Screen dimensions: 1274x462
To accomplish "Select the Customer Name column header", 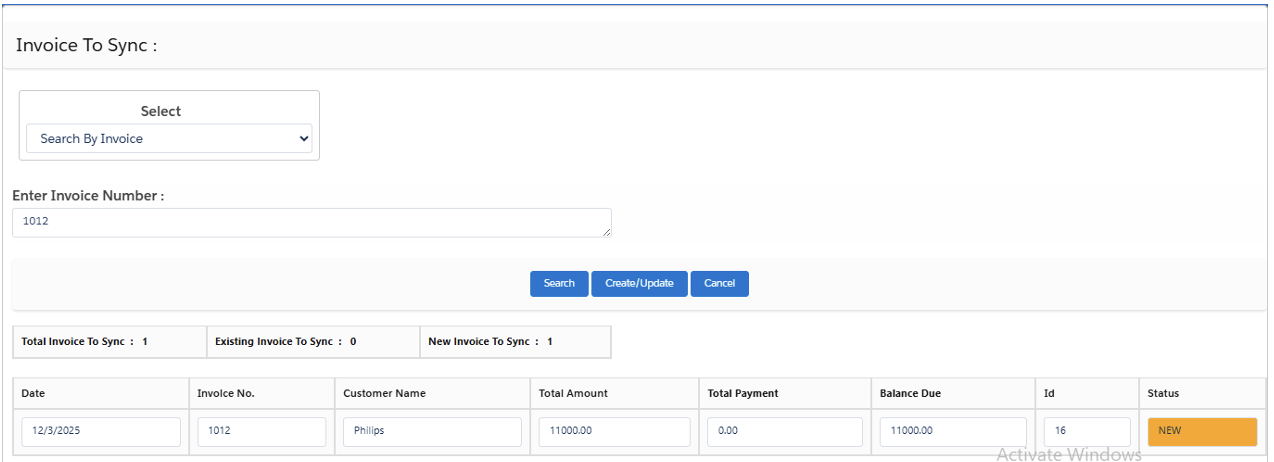I will tap(384, 394).
